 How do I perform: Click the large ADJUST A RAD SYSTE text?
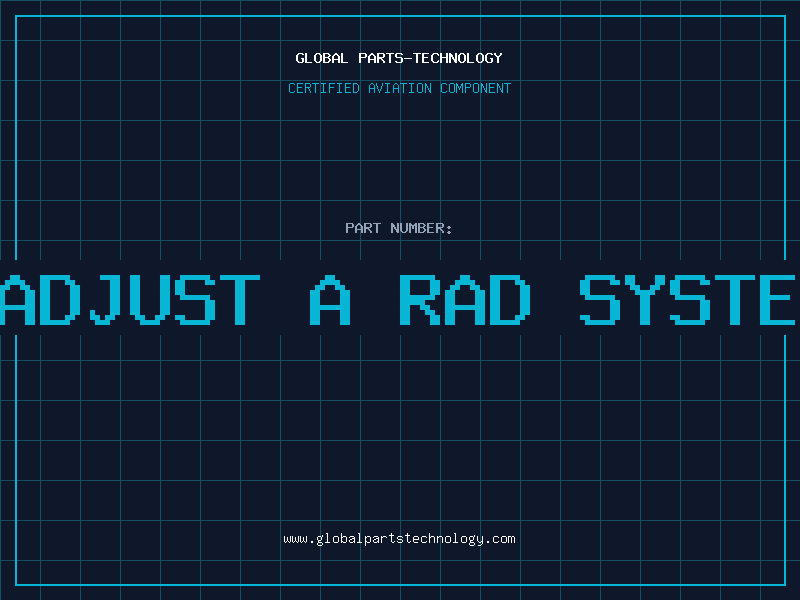click(398, 299)
